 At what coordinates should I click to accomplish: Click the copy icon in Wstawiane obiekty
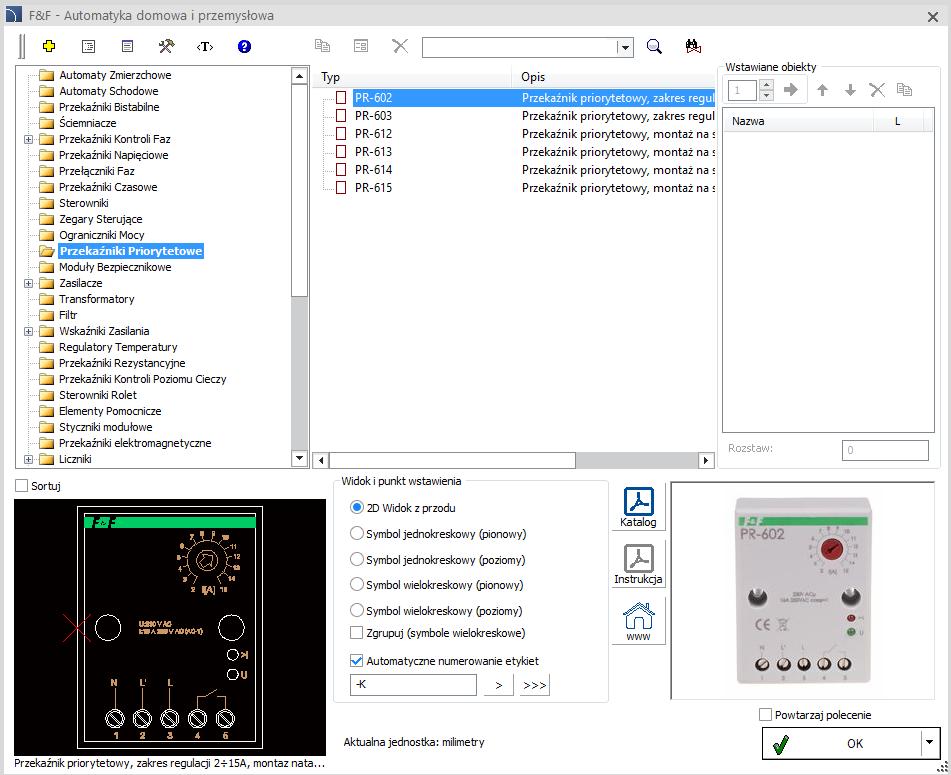904,90
